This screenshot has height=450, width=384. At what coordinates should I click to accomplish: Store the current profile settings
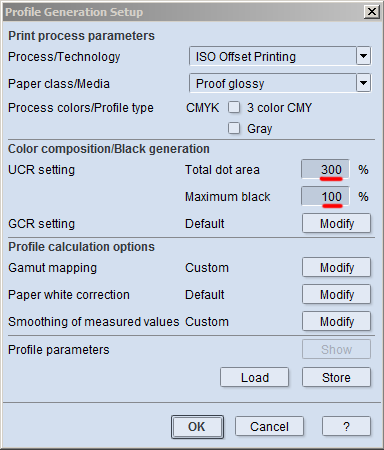coord(336,377)
